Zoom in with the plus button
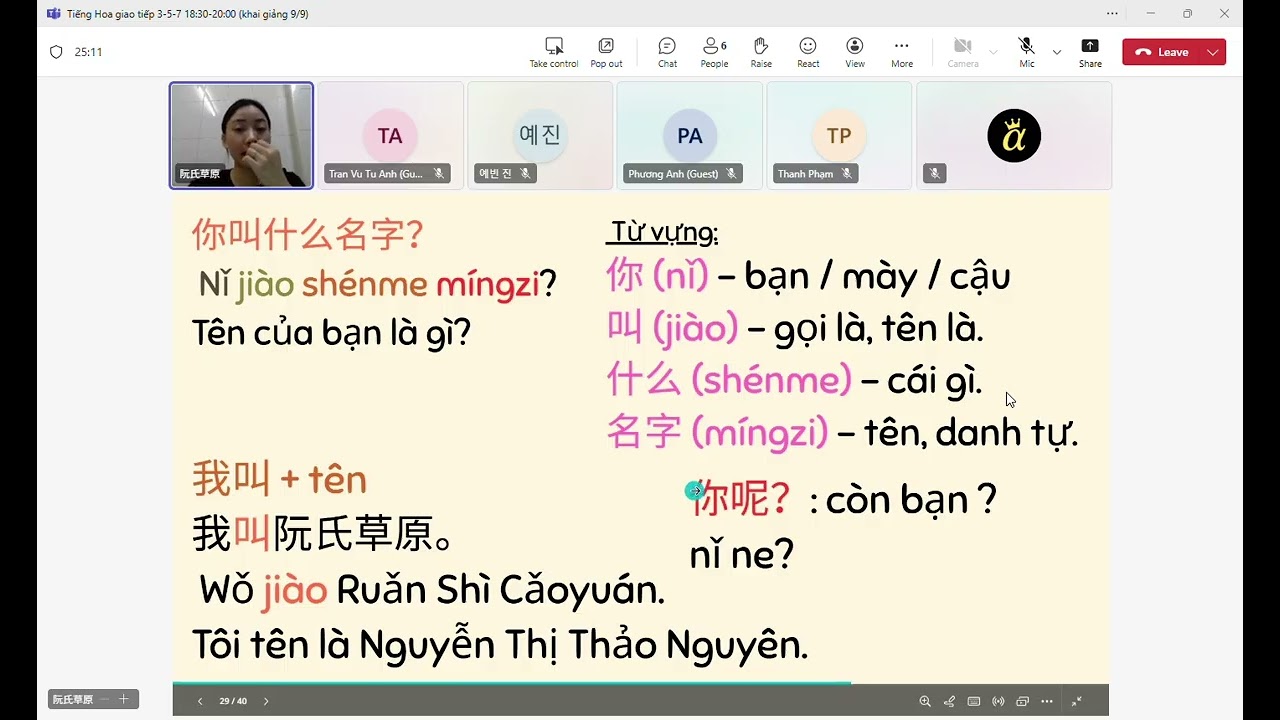Screen dimensions: 1280x720 coord(124,699)
